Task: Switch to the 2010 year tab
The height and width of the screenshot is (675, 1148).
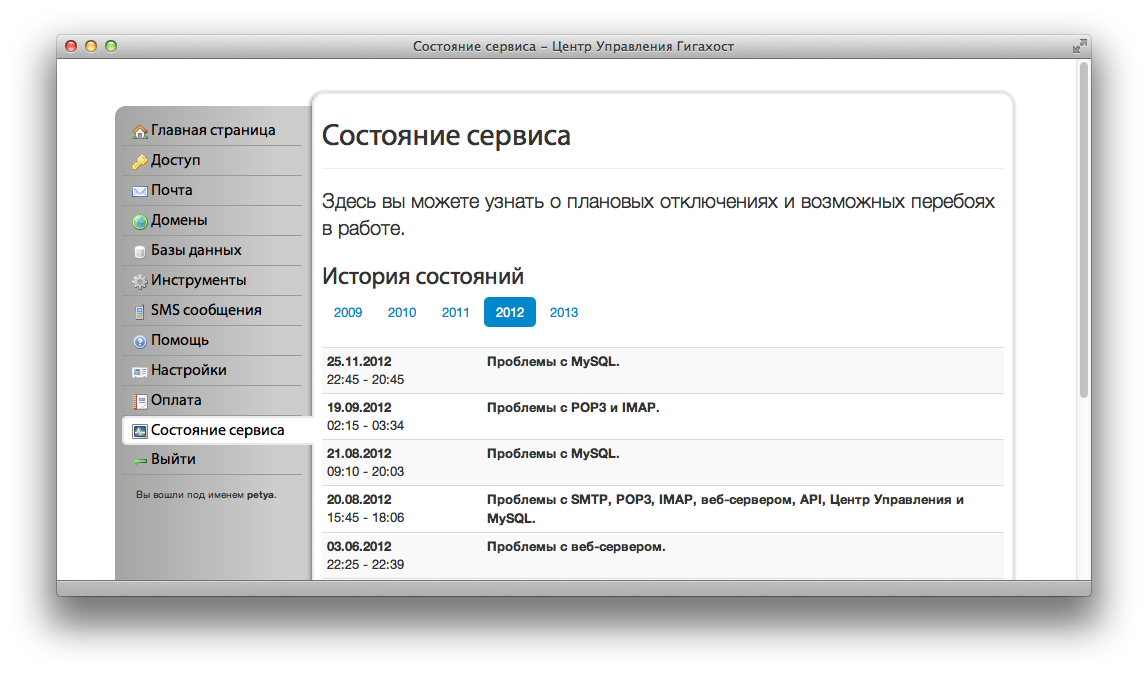Action: click(402, 313)
